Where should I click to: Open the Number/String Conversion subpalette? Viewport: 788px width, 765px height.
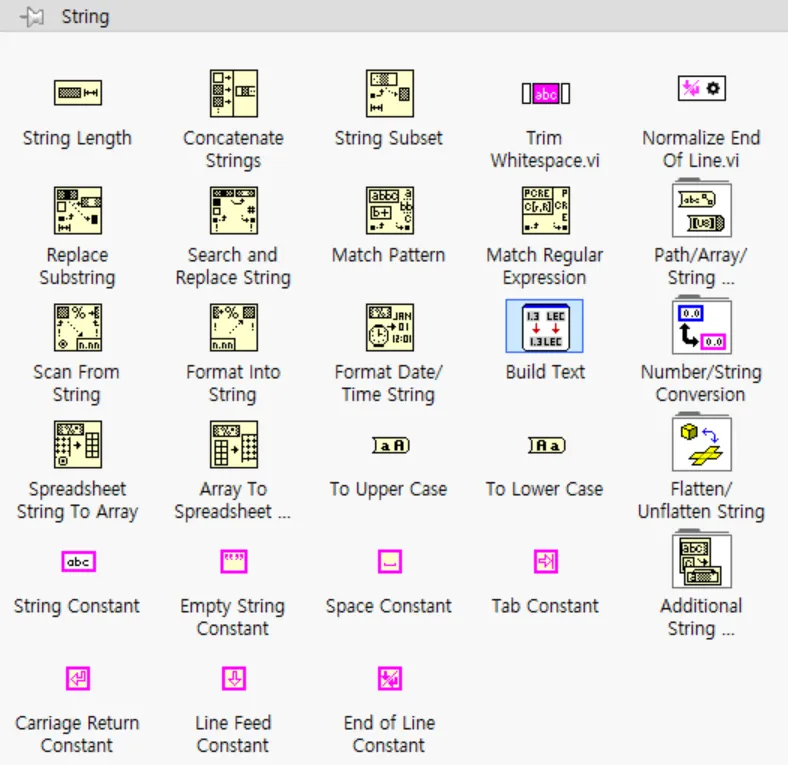coord(702,325)
